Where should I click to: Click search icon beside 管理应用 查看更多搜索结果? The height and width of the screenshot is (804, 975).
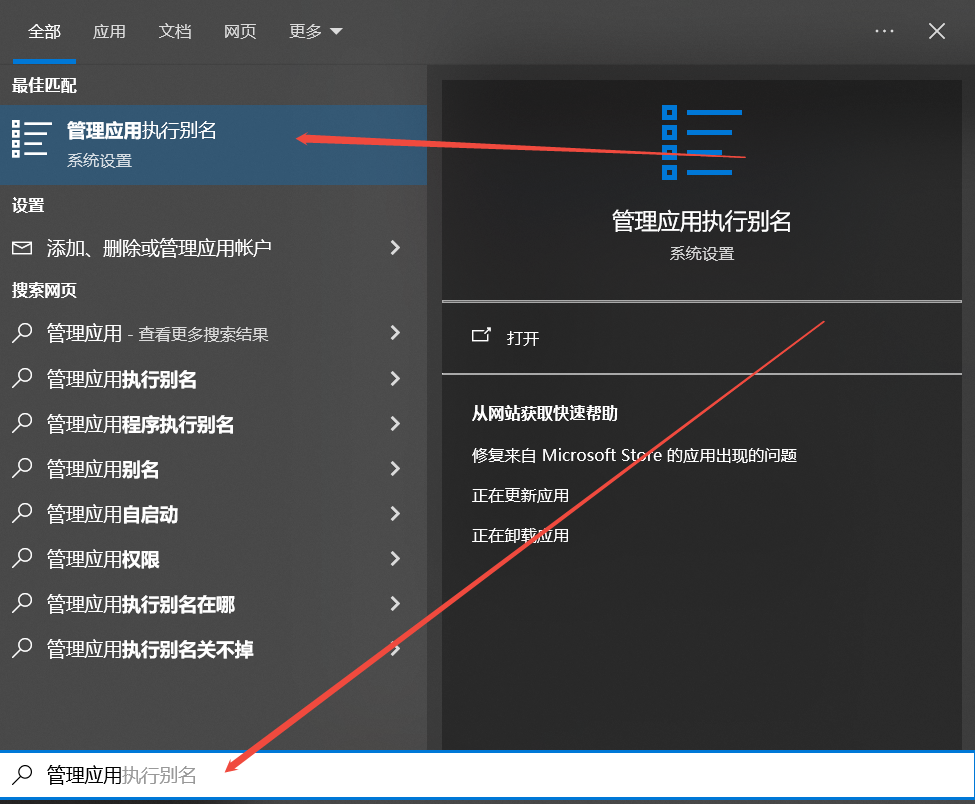point(22,333)
